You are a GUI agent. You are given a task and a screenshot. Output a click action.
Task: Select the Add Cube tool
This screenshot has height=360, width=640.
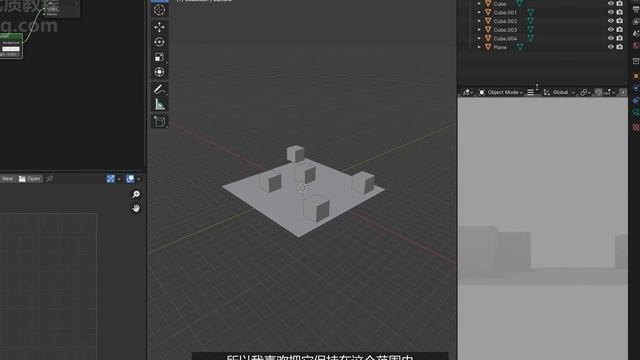(x=160, y=122)
